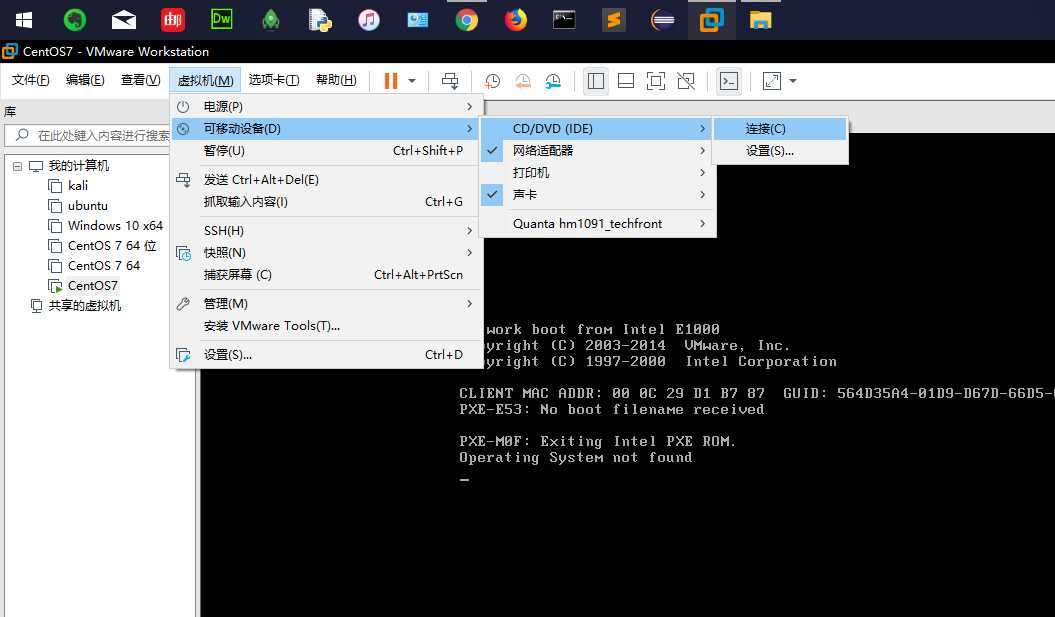1055x617 pixels.
Task: Click the VMware Workstation taskbar icon
Action: coord(711,20)
